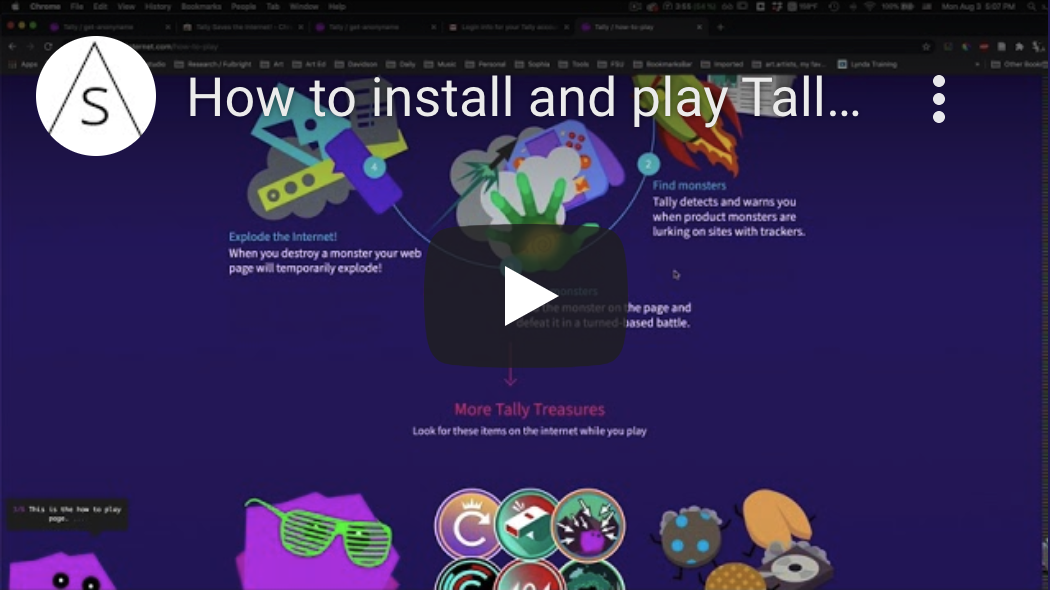Click the whistle badge icon
1050x590 pixels.
coord(528,525)
